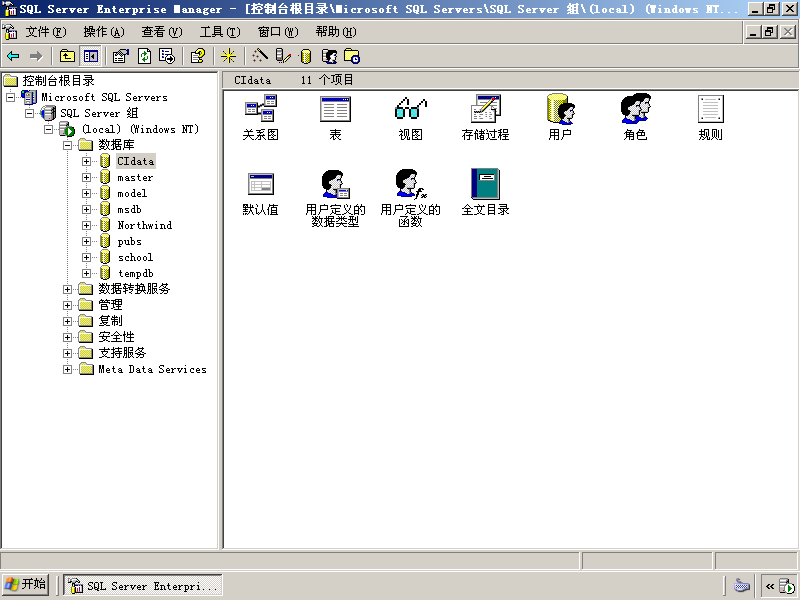The height and width of the screenshot is (600, 800).
Task: Select the 控制台根目录 root node
Action: coord(58,81)
